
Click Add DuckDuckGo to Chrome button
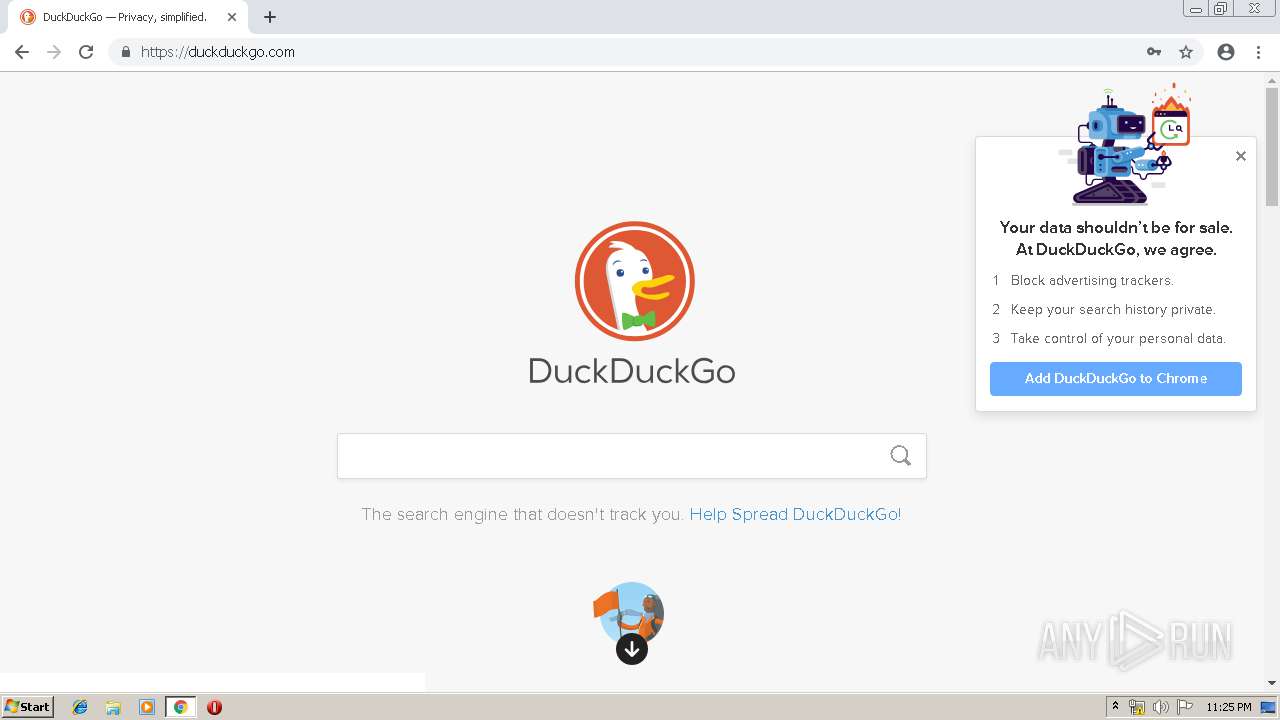(1116, 379)
